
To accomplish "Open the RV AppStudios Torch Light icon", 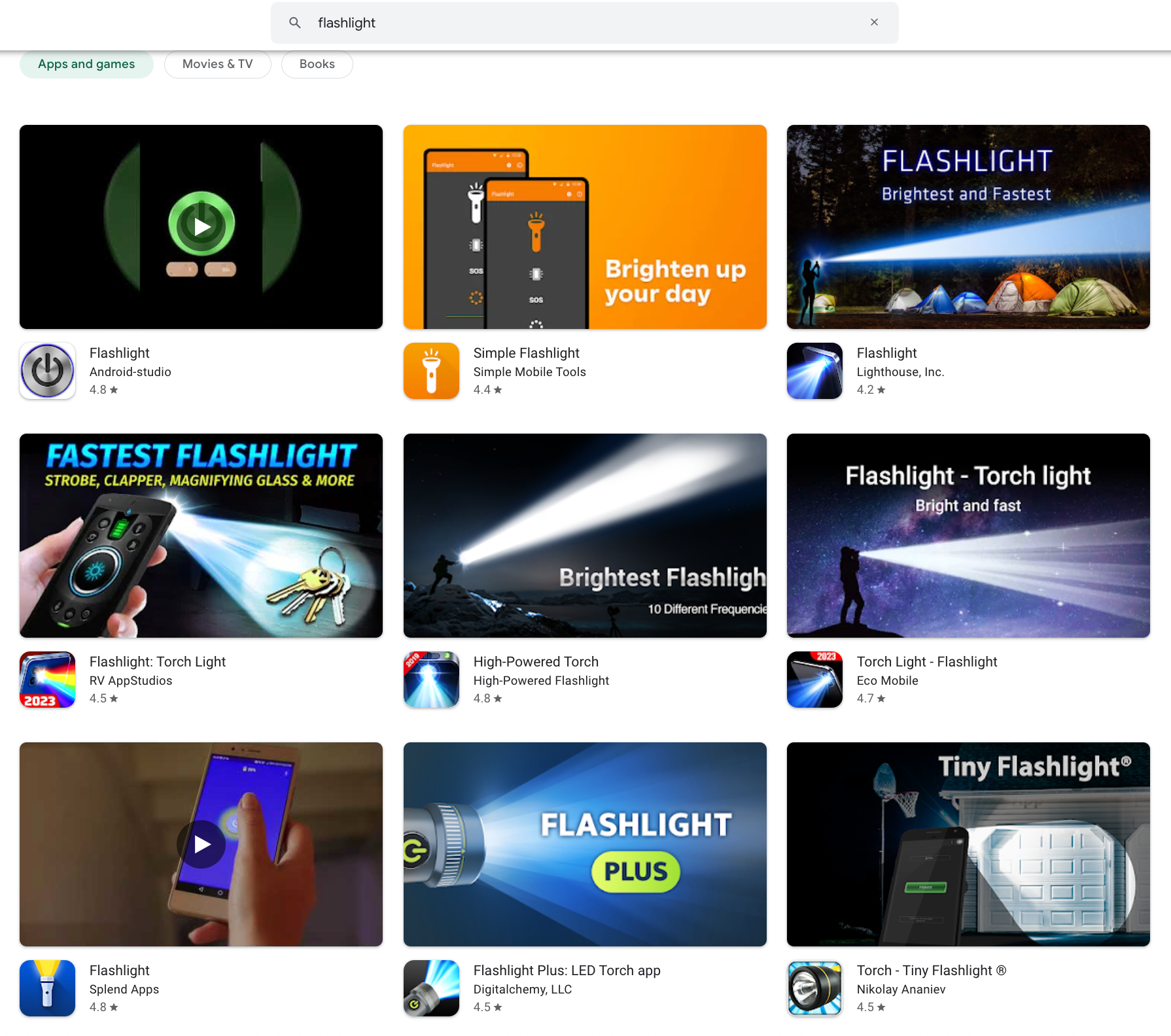I will pyautogui.click(x=48, y=680).
